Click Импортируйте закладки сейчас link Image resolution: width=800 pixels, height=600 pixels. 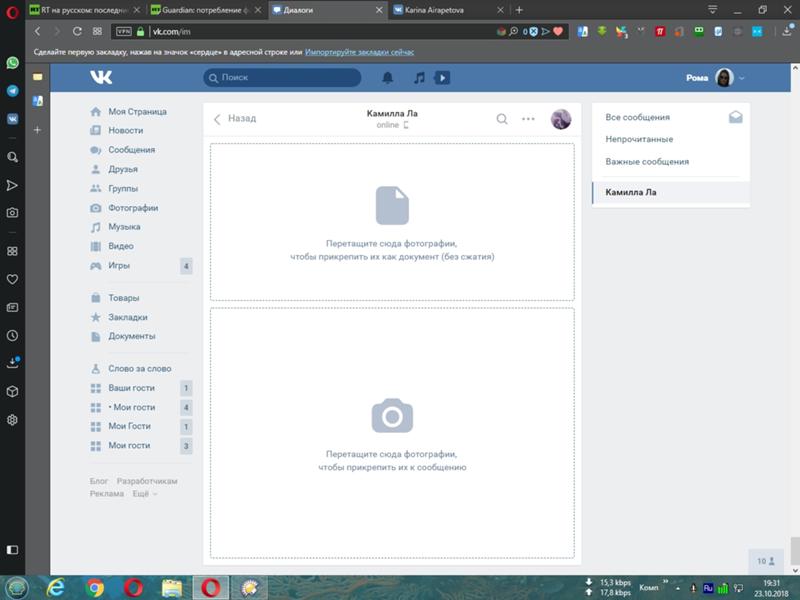(359, 52)
